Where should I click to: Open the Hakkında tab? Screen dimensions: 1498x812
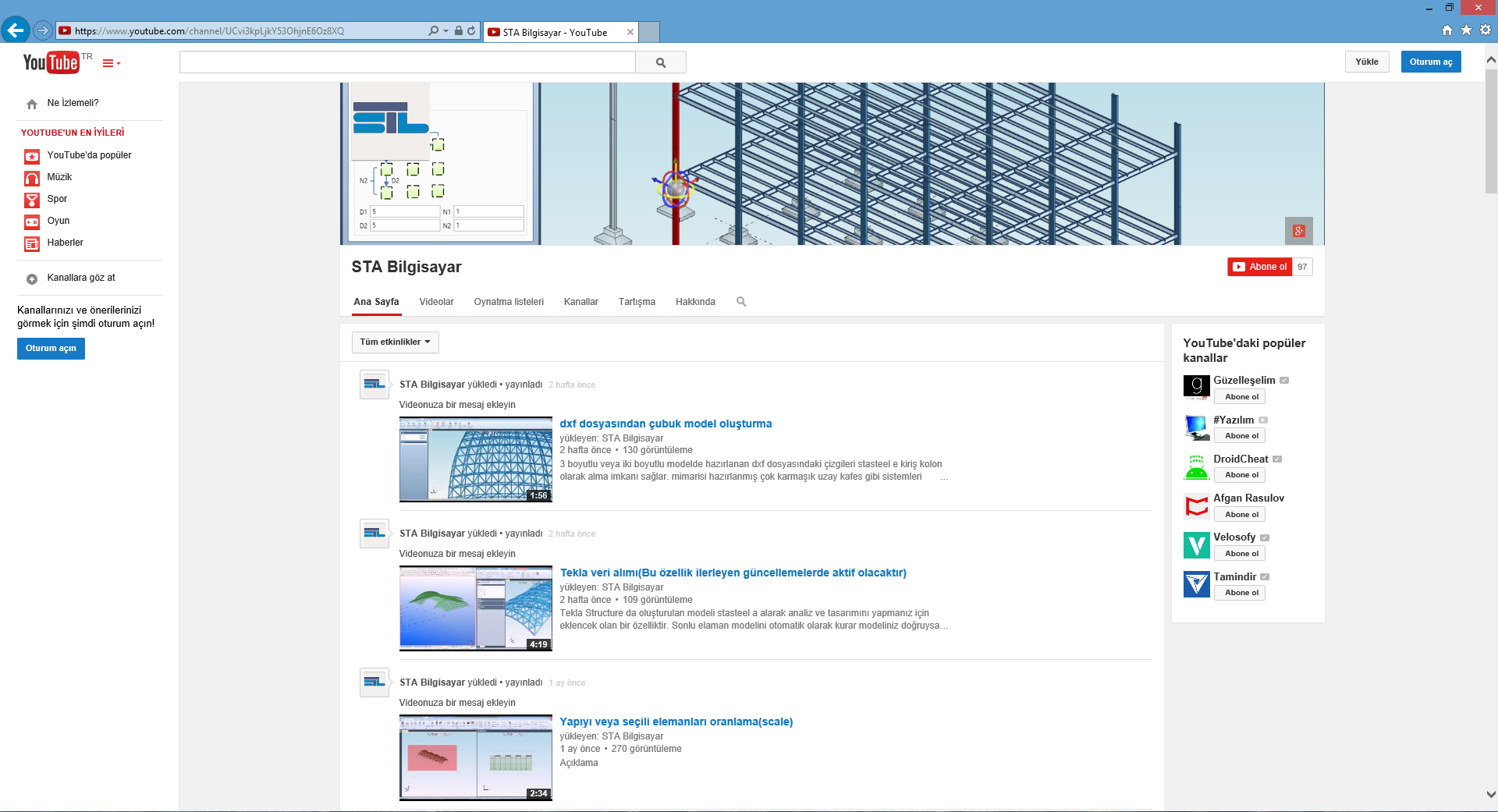point(695,302)
